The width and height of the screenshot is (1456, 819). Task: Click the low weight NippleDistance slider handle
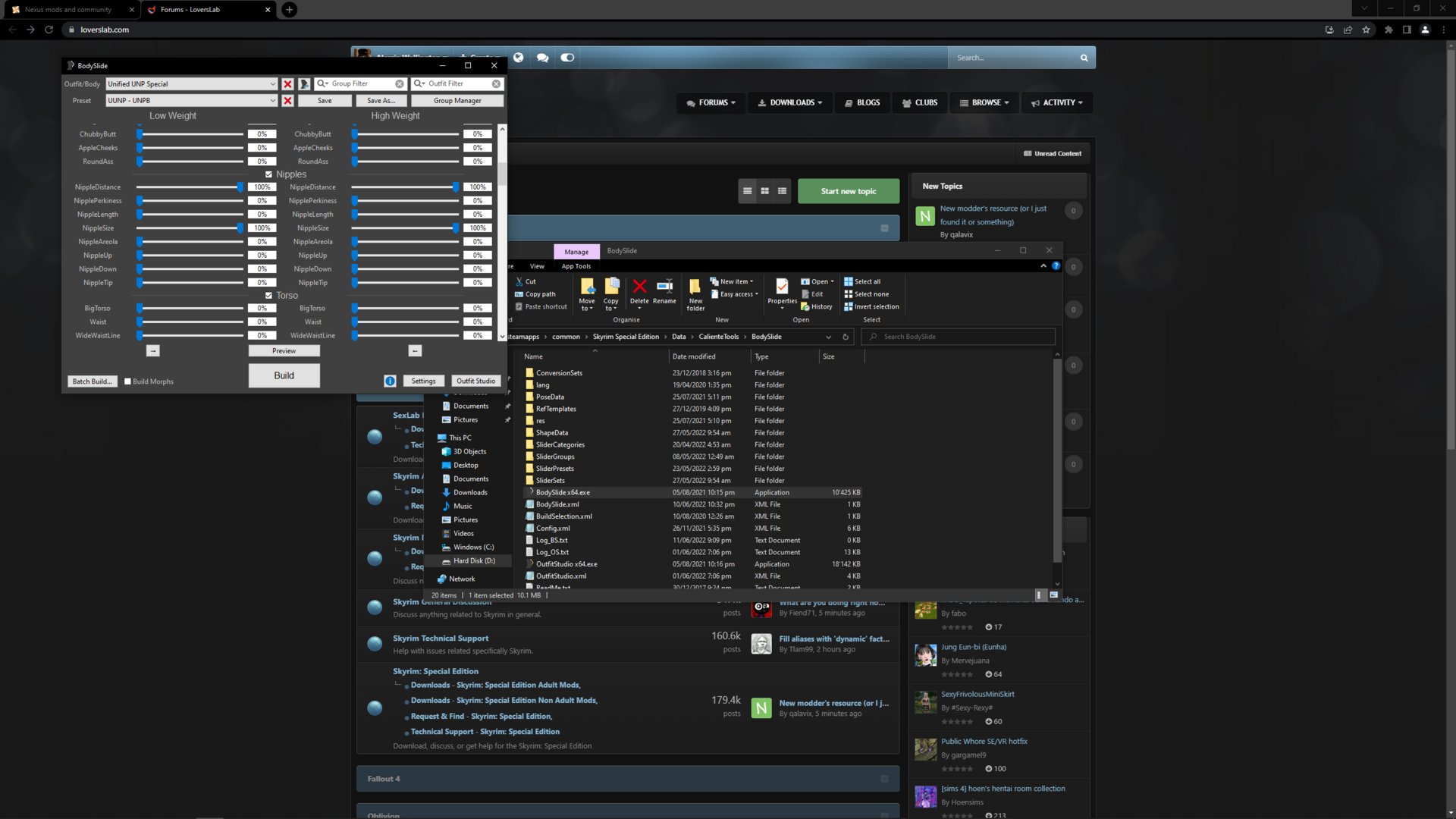(240, 187)
